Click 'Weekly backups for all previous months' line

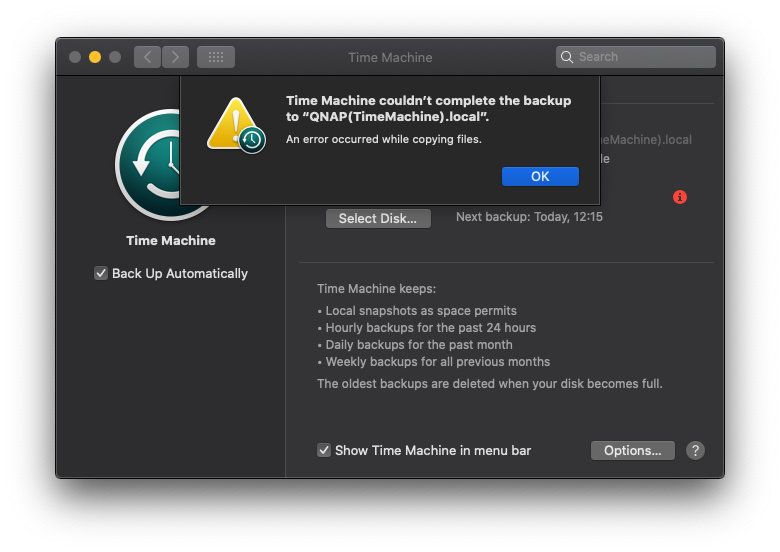[438, 362]
